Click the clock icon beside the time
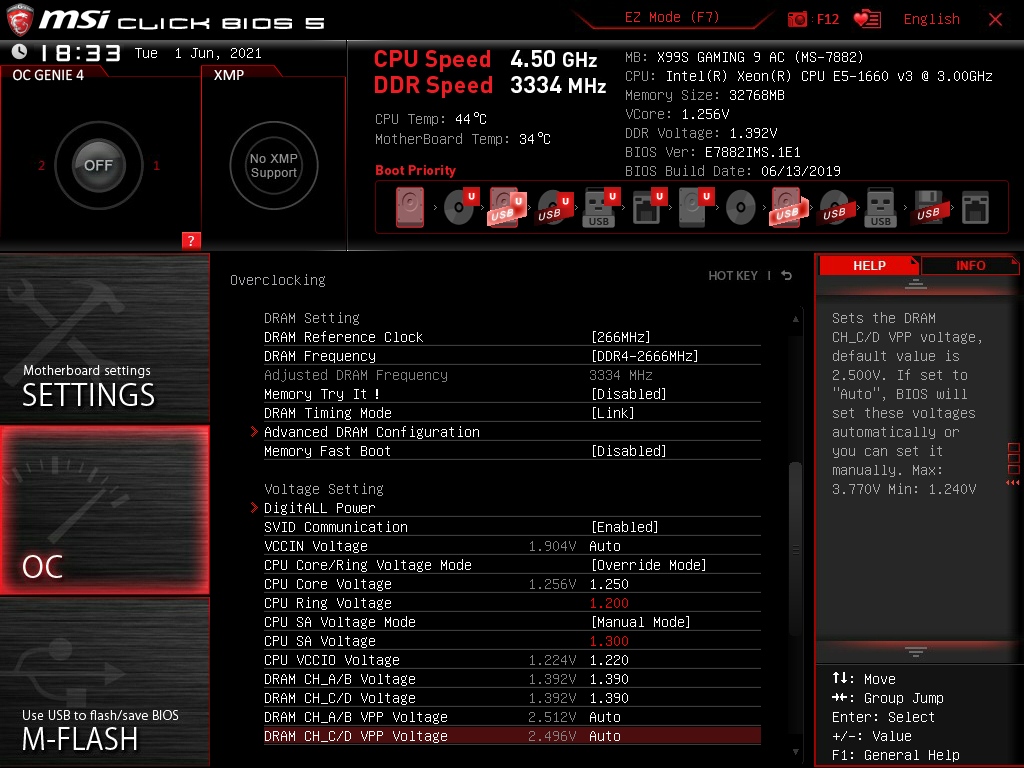The width and height of the screenshot is (1024, 768). (20, 52)
